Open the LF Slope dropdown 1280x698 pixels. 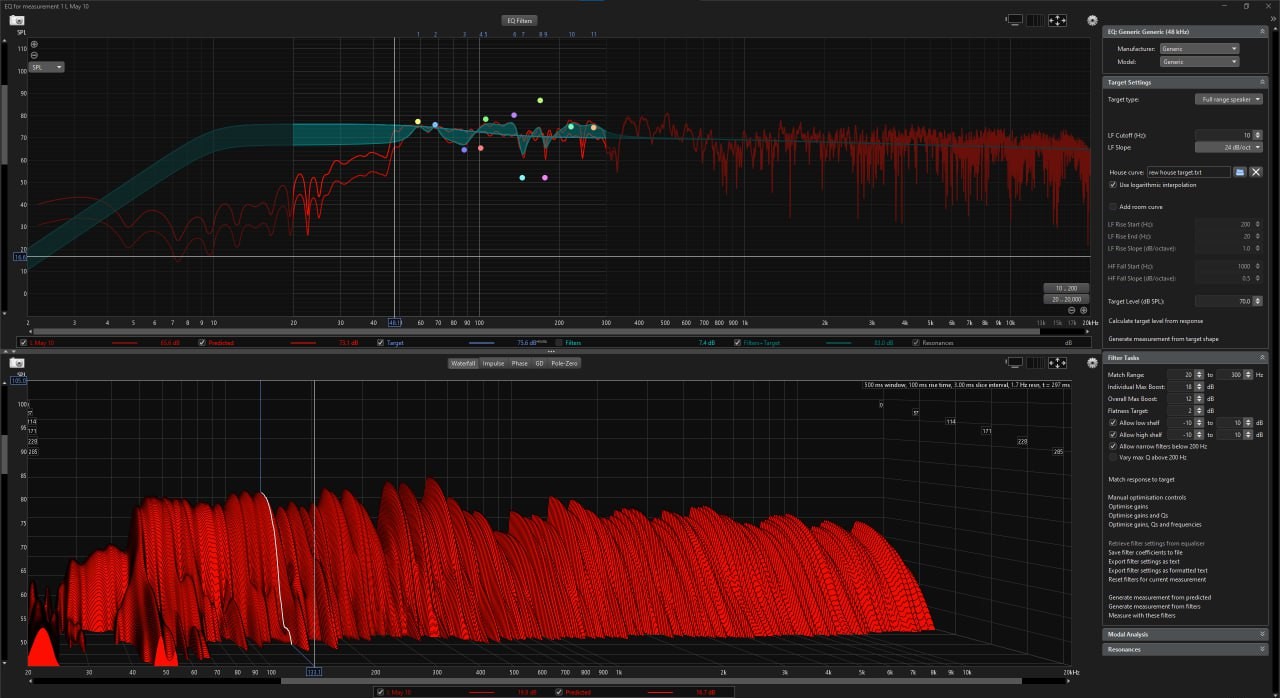(1228, 147)
